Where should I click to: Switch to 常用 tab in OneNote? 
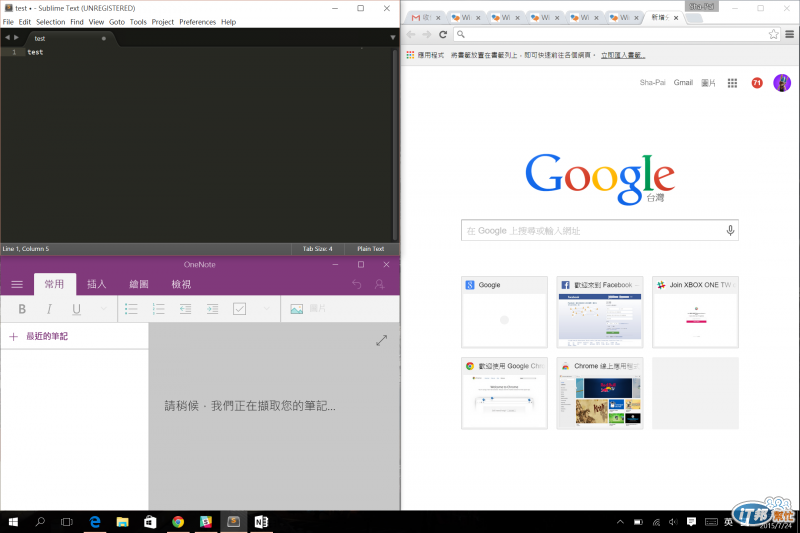tap(55, 284)
